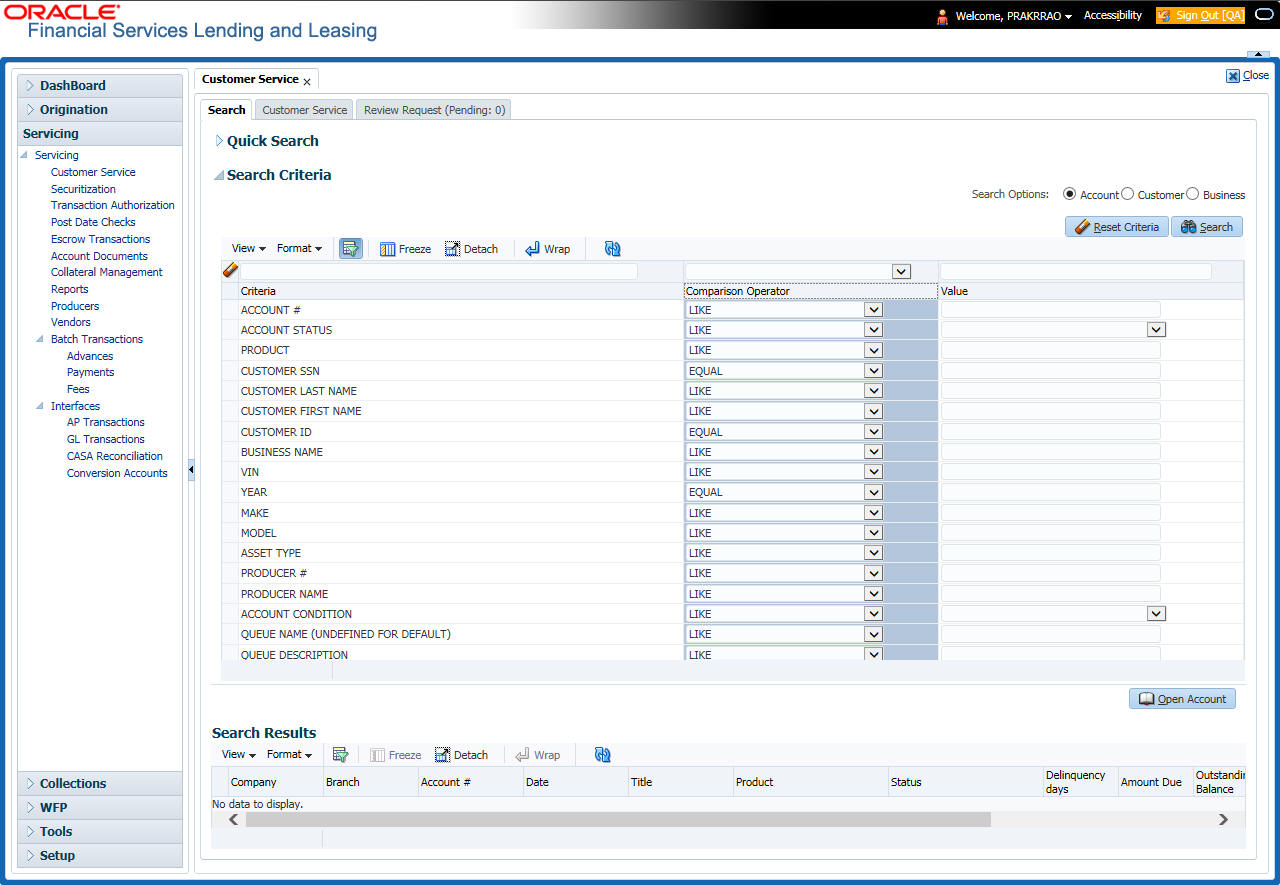Click collapse header arrow at upper right

click(1258, 54)
